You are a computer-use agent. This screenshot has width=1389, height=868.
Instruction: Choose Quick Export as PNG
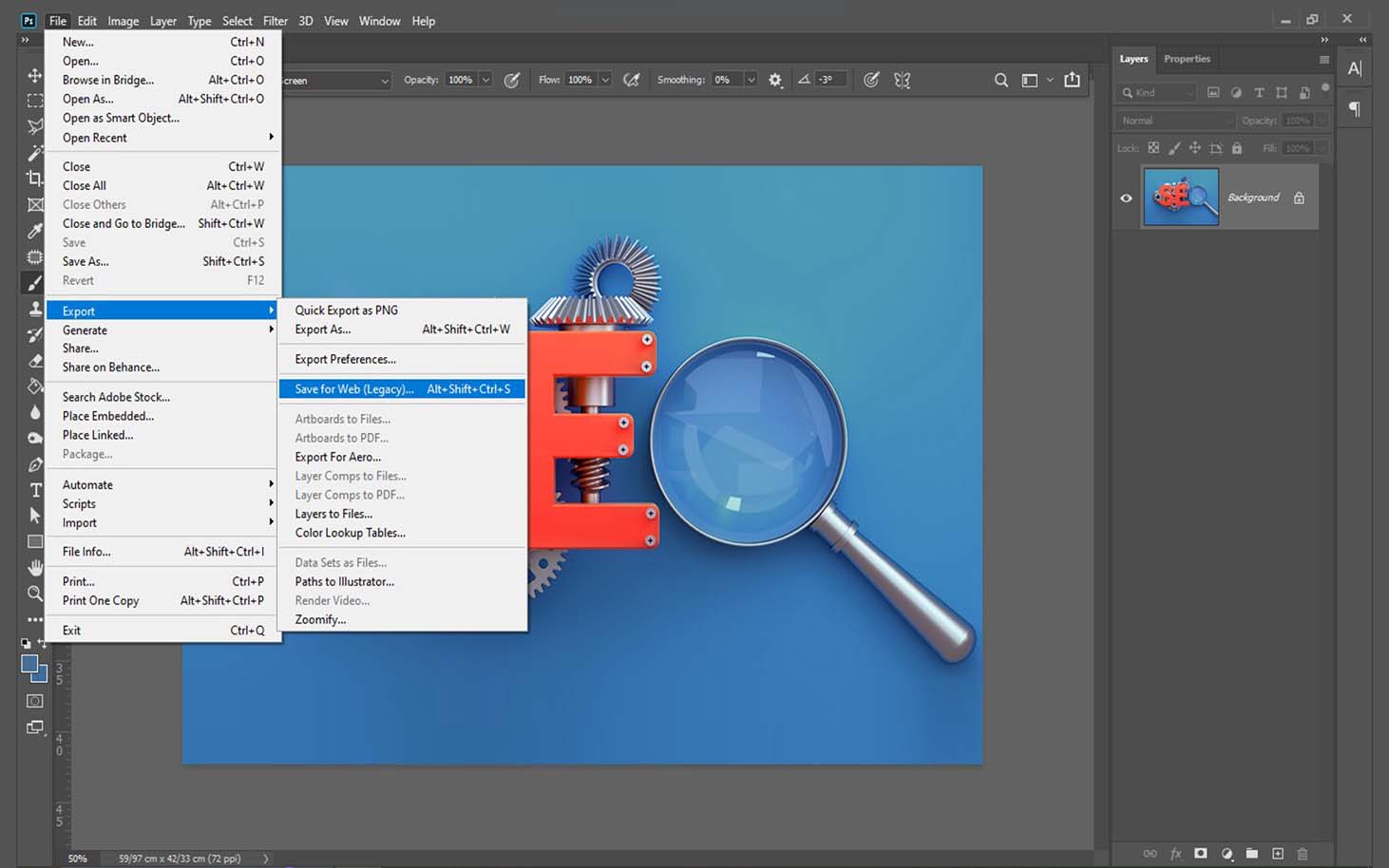(x=403, y=310)
